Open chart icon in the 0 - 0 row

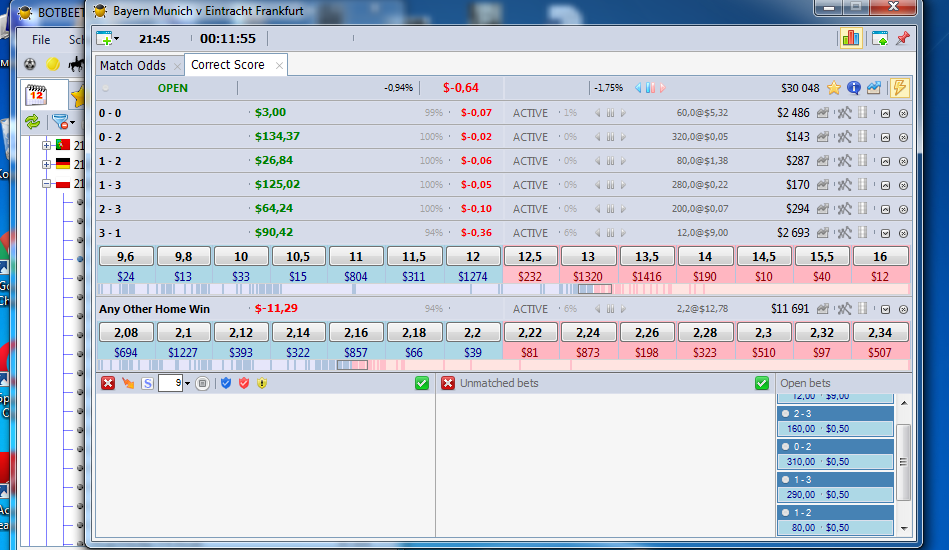tap(823, 113)
